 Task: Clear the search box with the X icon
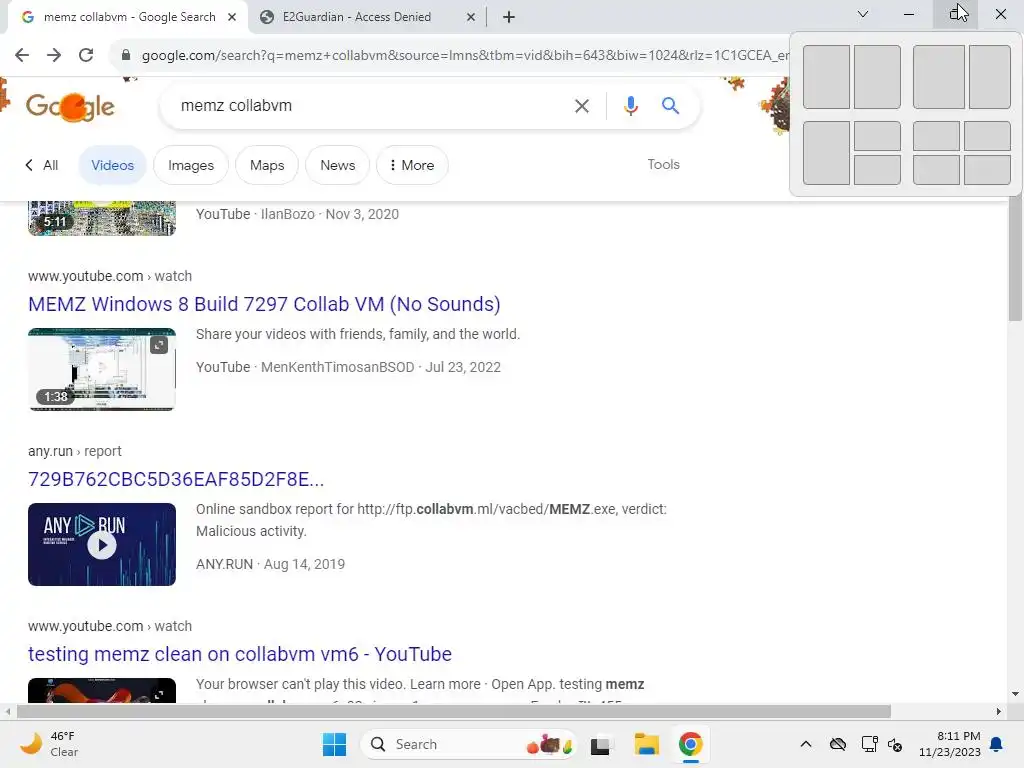click(581, 106)
